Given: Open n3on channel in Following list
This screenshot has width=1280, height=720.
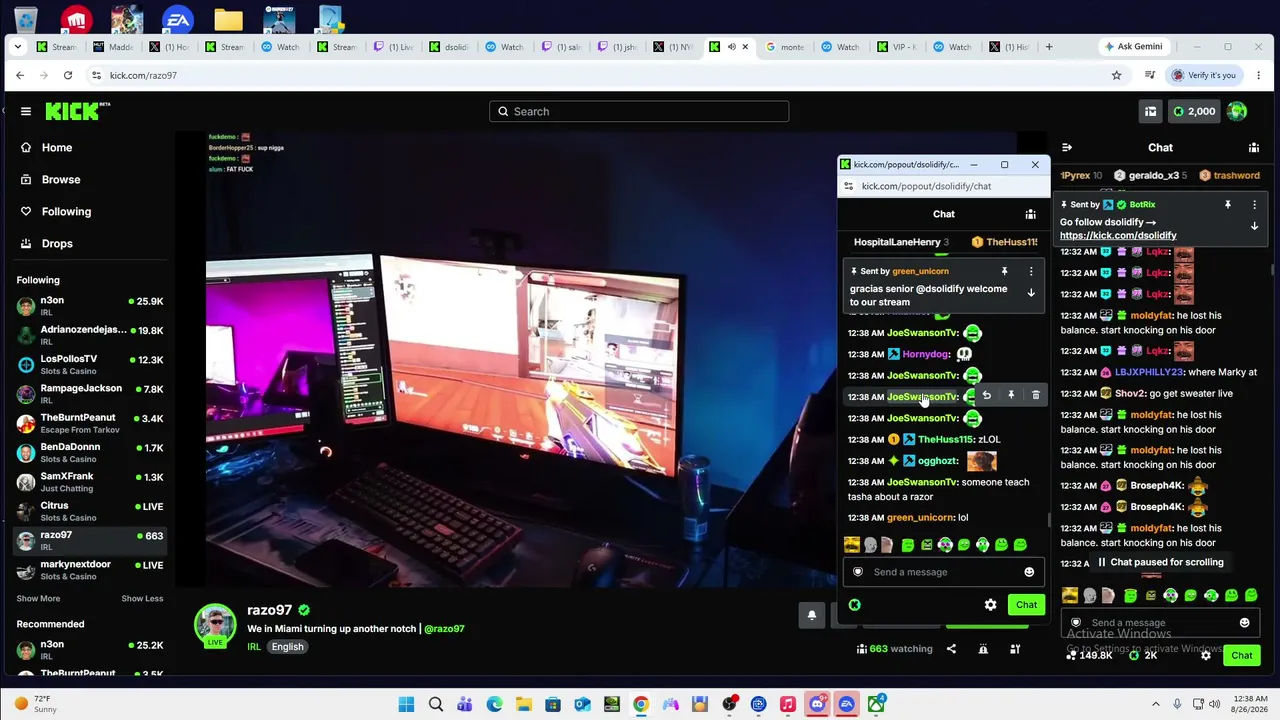Looking at the screenshot, I should click(90, 306).
